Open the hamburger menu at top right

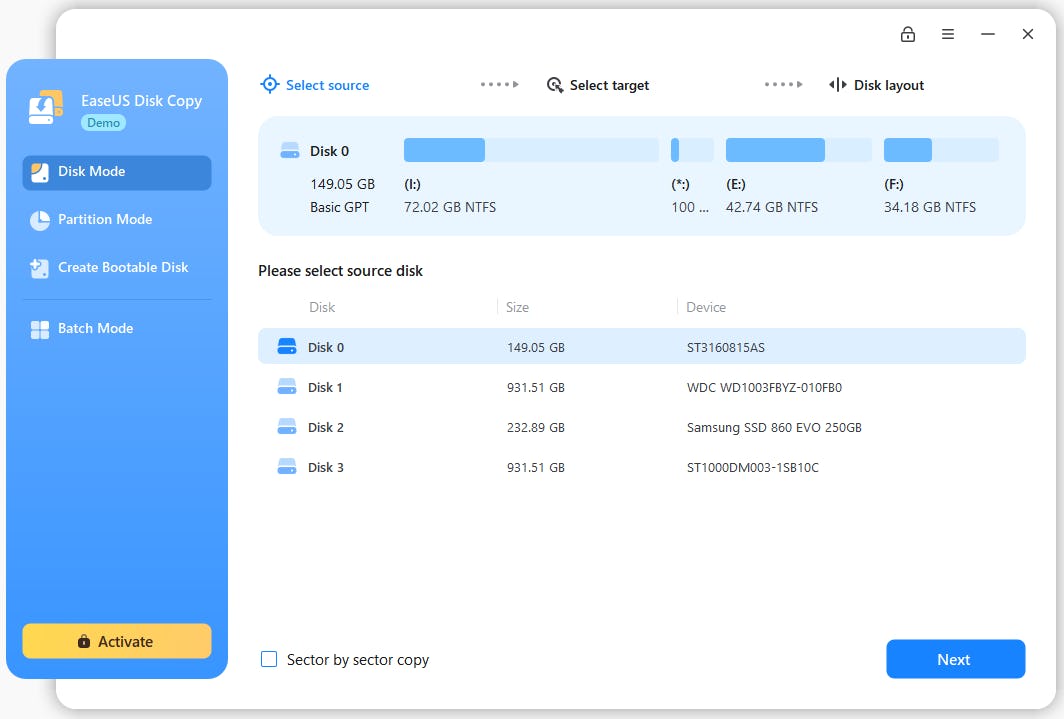click(948, 33)
